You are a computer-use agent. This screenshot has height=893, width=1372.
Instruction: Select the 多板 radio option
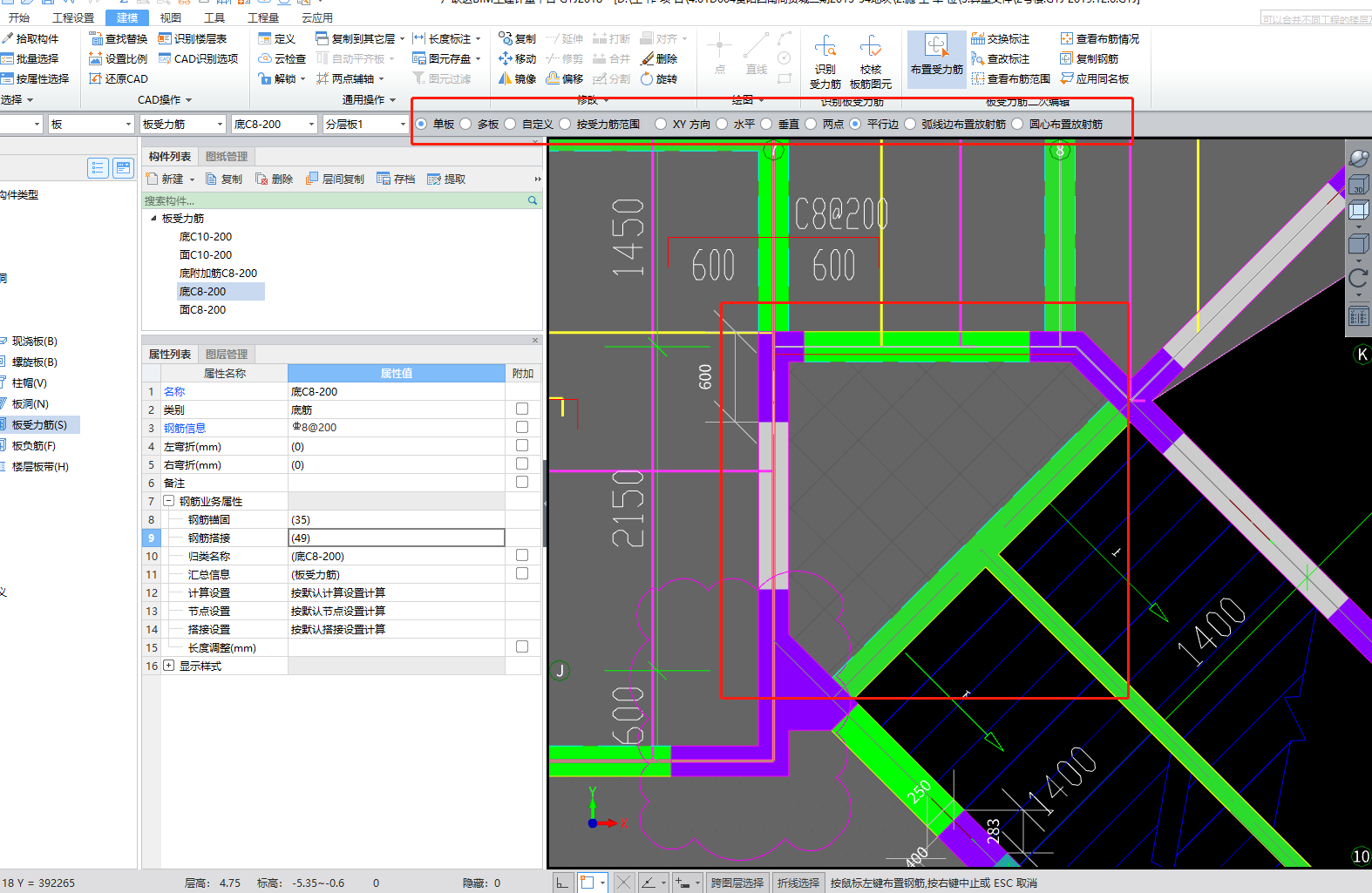click(x=466, y=125)
